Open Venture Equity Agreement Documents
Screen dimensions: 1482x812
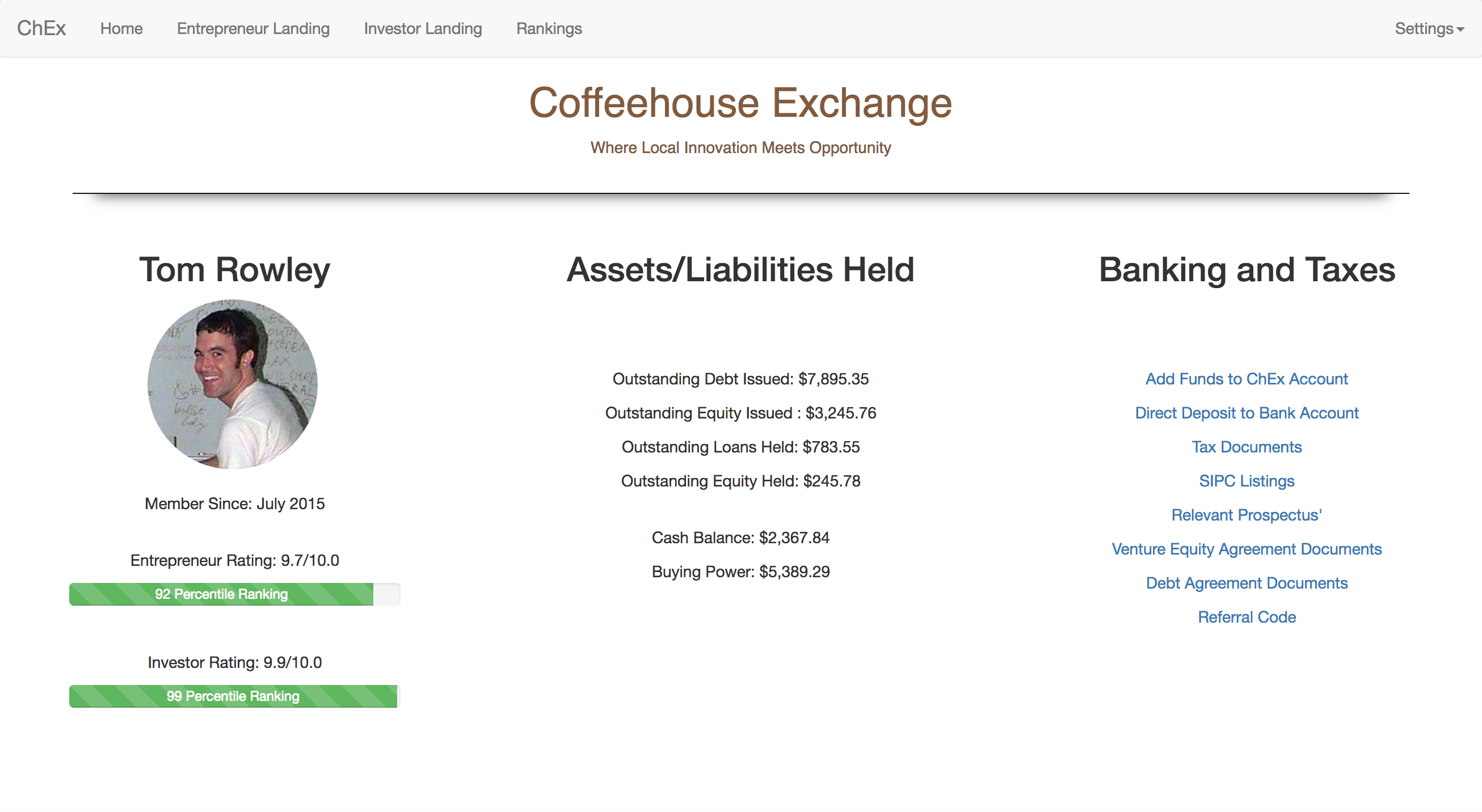point(1246,549)
